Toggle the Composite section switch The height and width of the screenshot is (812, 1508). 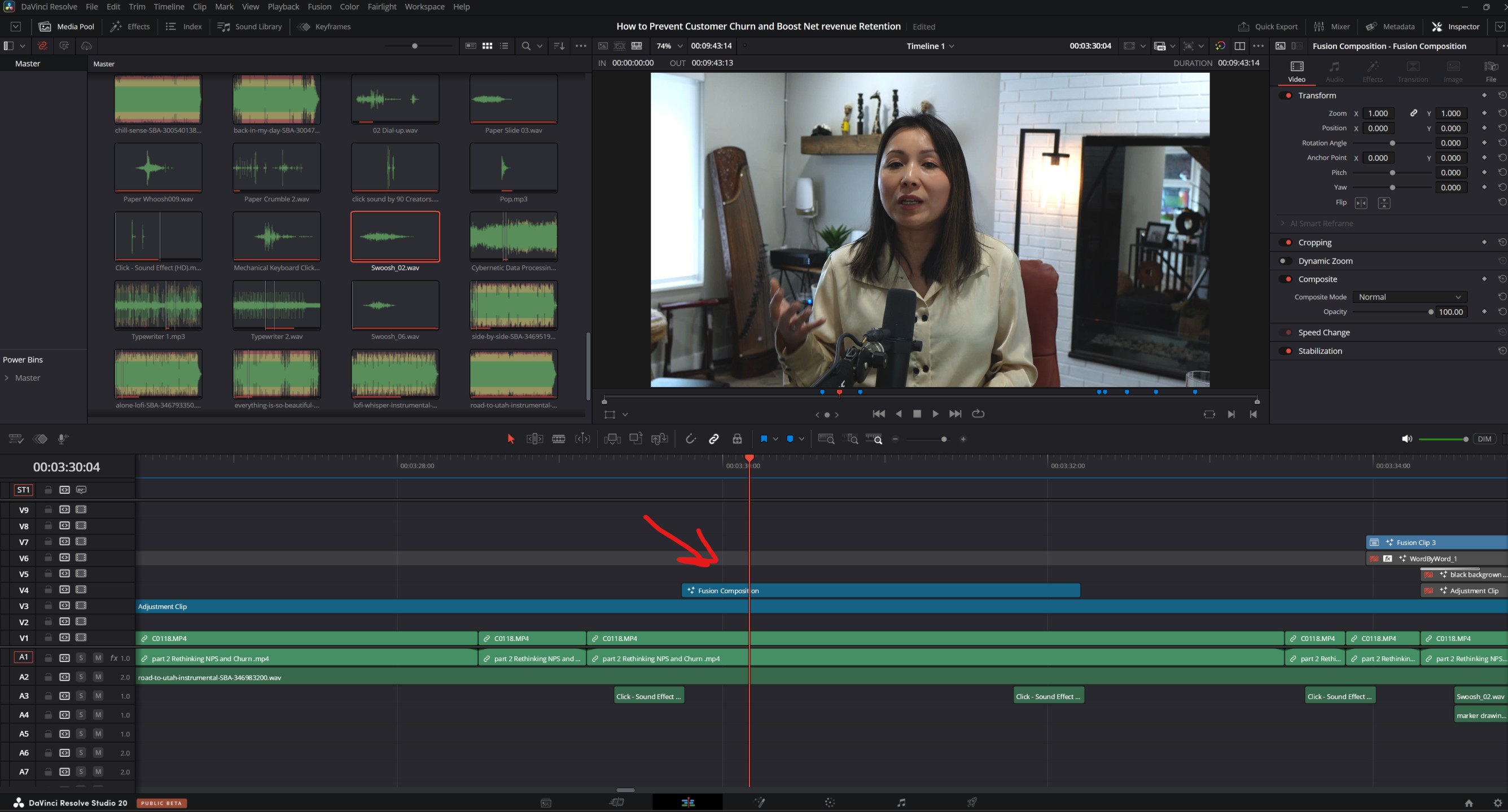[1287, 279]
